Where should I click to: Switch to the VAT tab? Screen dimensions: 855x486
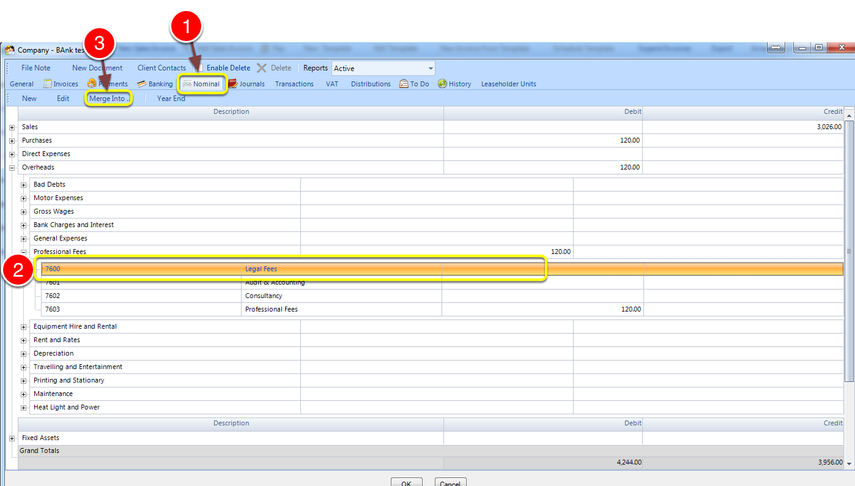tap(332, 84)
